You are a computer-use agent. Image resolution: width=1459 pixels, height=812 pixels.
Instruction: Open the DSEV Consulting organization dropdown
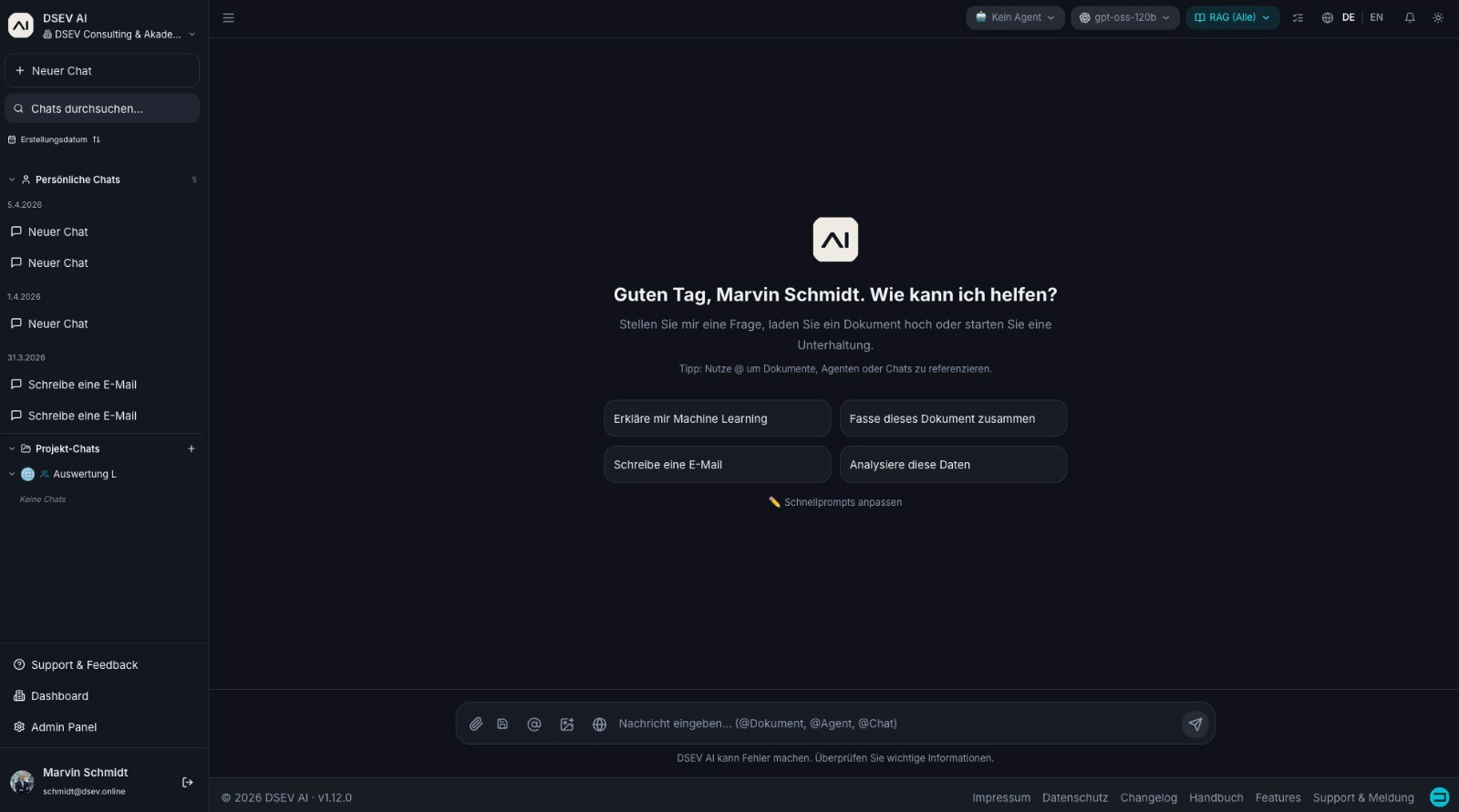point(119,35)
